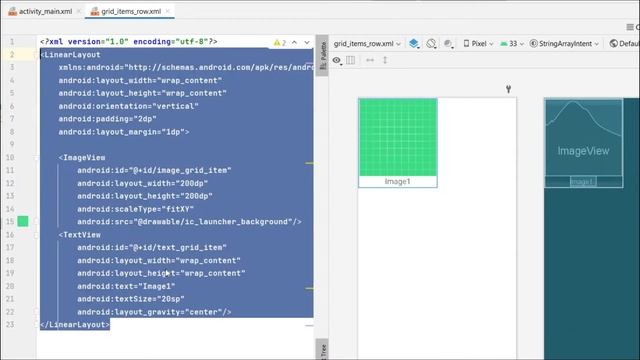This screenshot has width=640, height=360.
Task: Click the warnings indicator showing 2
Action: [x=280, y=42]
